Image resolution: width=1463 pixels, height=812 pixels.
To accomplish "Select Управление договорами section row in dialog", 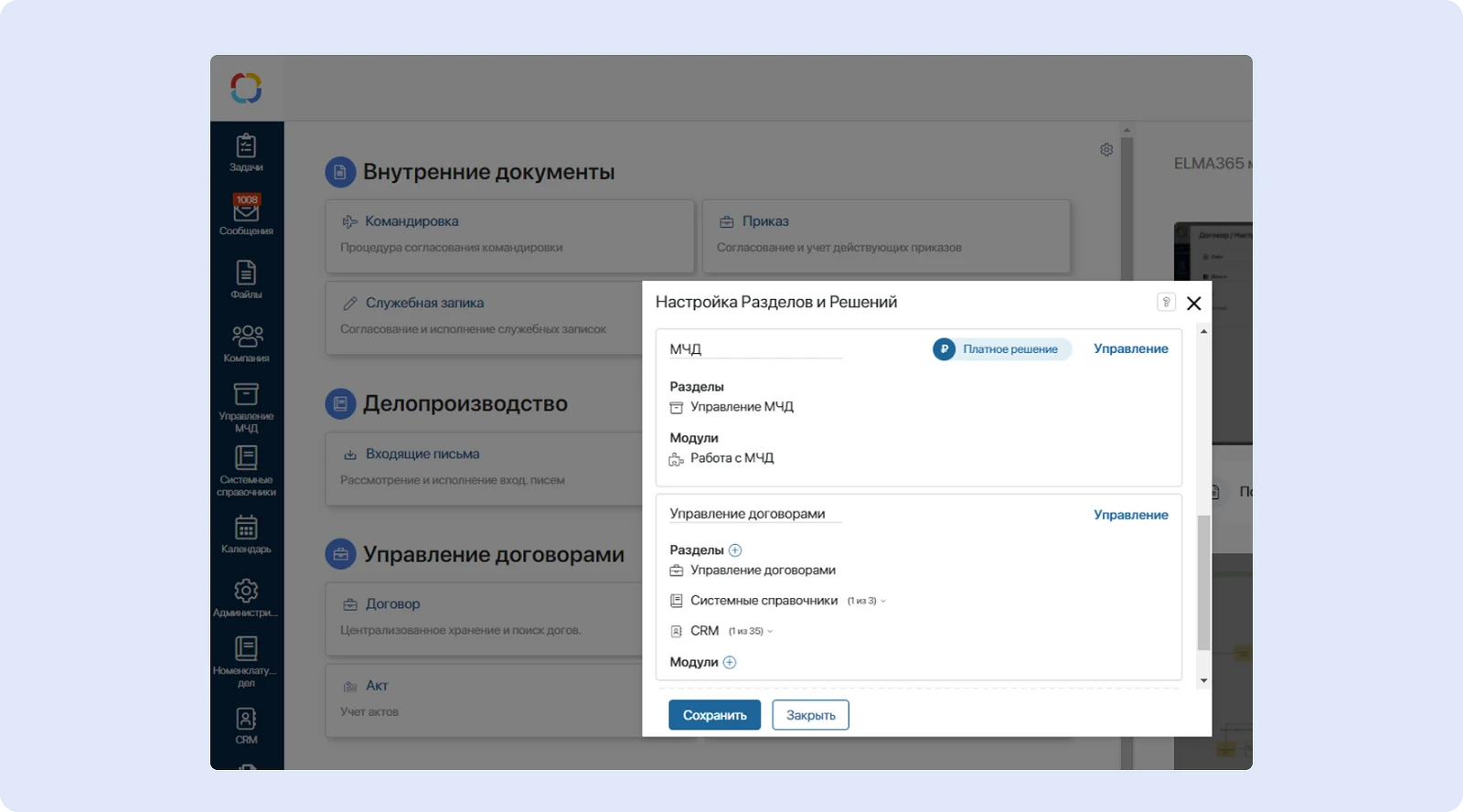I will pos(753,571).
